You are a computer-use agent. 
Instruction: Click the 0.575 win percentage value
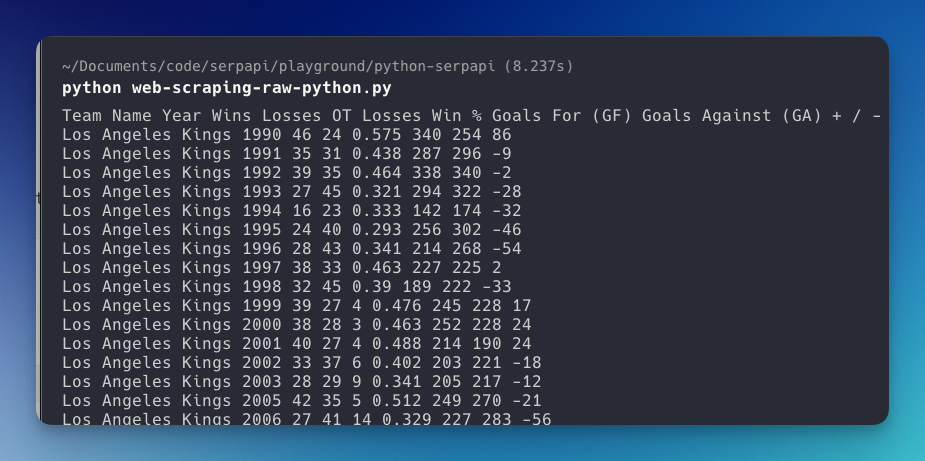[x=376, y=135]
